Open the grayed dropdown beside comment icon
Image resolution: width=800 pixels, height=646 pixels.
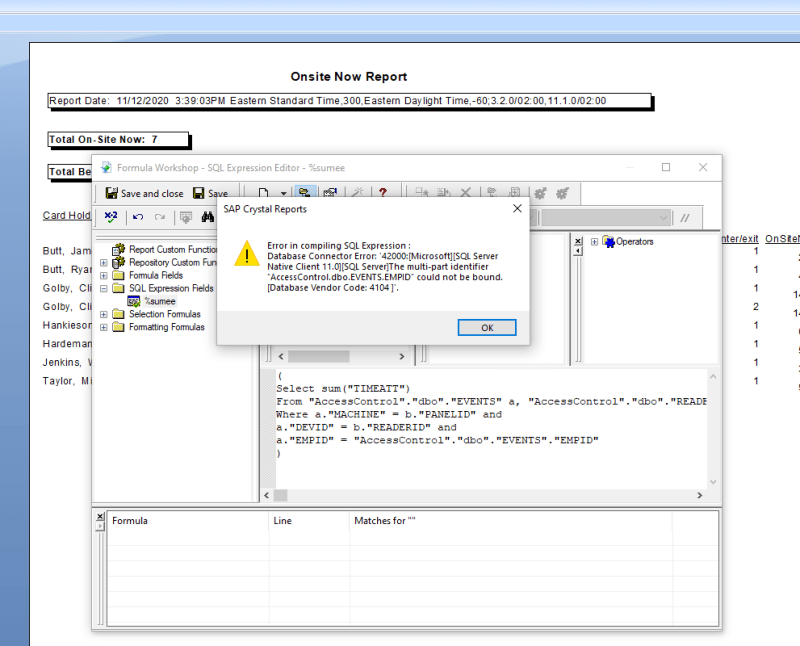click(606, 218)
